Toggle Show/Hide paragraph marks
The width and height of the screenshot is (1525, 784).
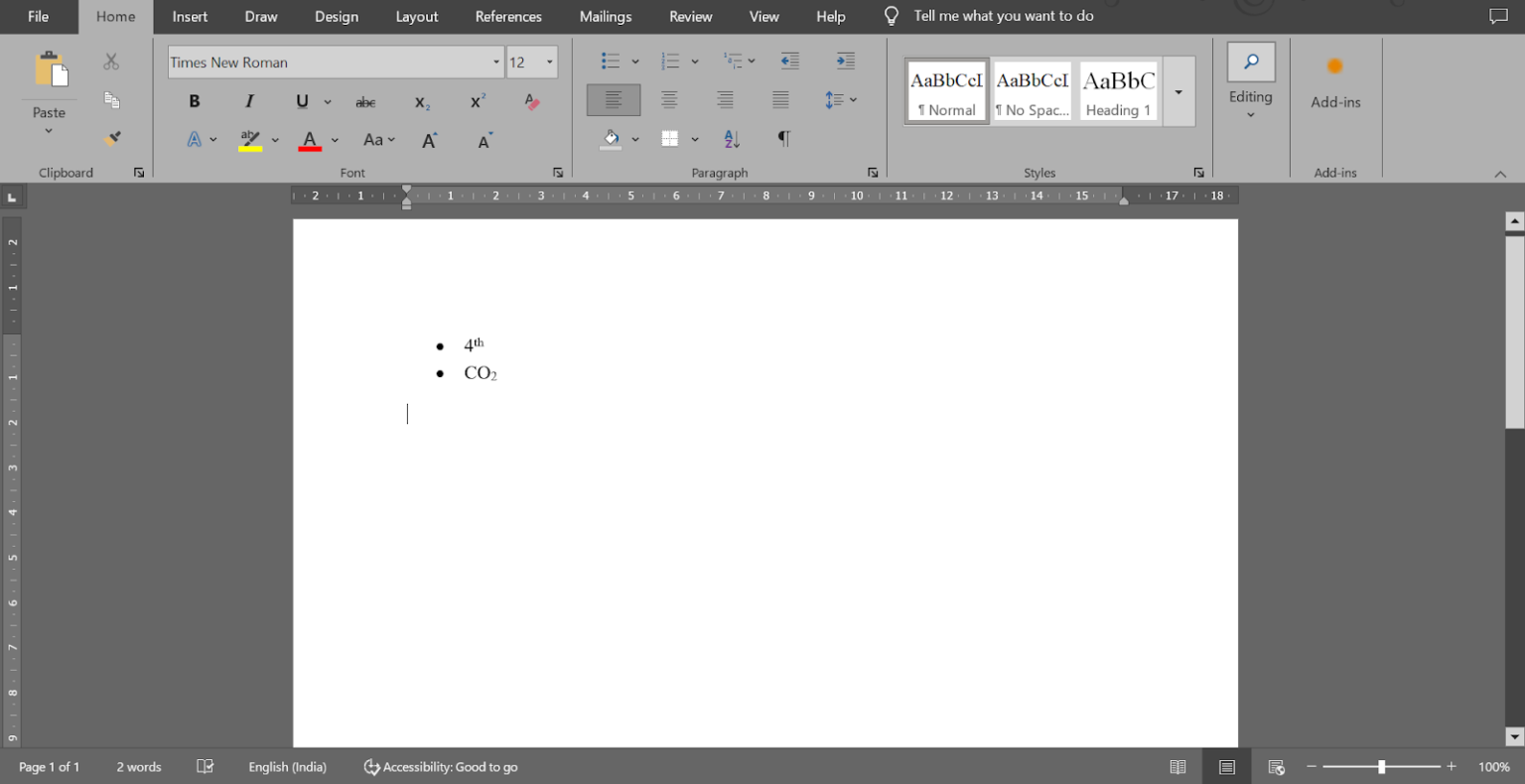point(783,139)
